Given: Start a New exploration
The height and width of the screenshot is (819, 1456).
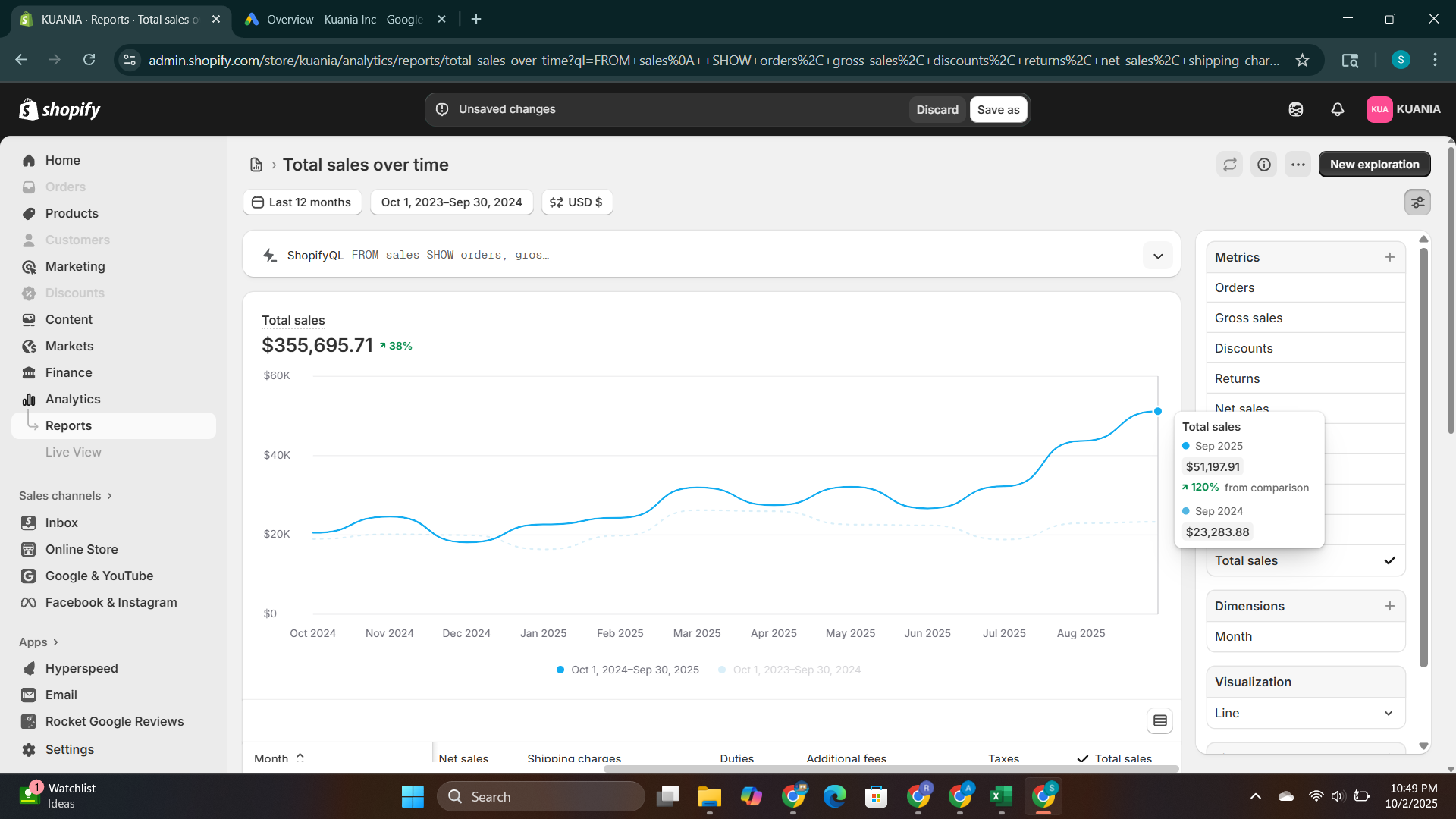Looking at the screenshot, I should [x=1374, y=164].
